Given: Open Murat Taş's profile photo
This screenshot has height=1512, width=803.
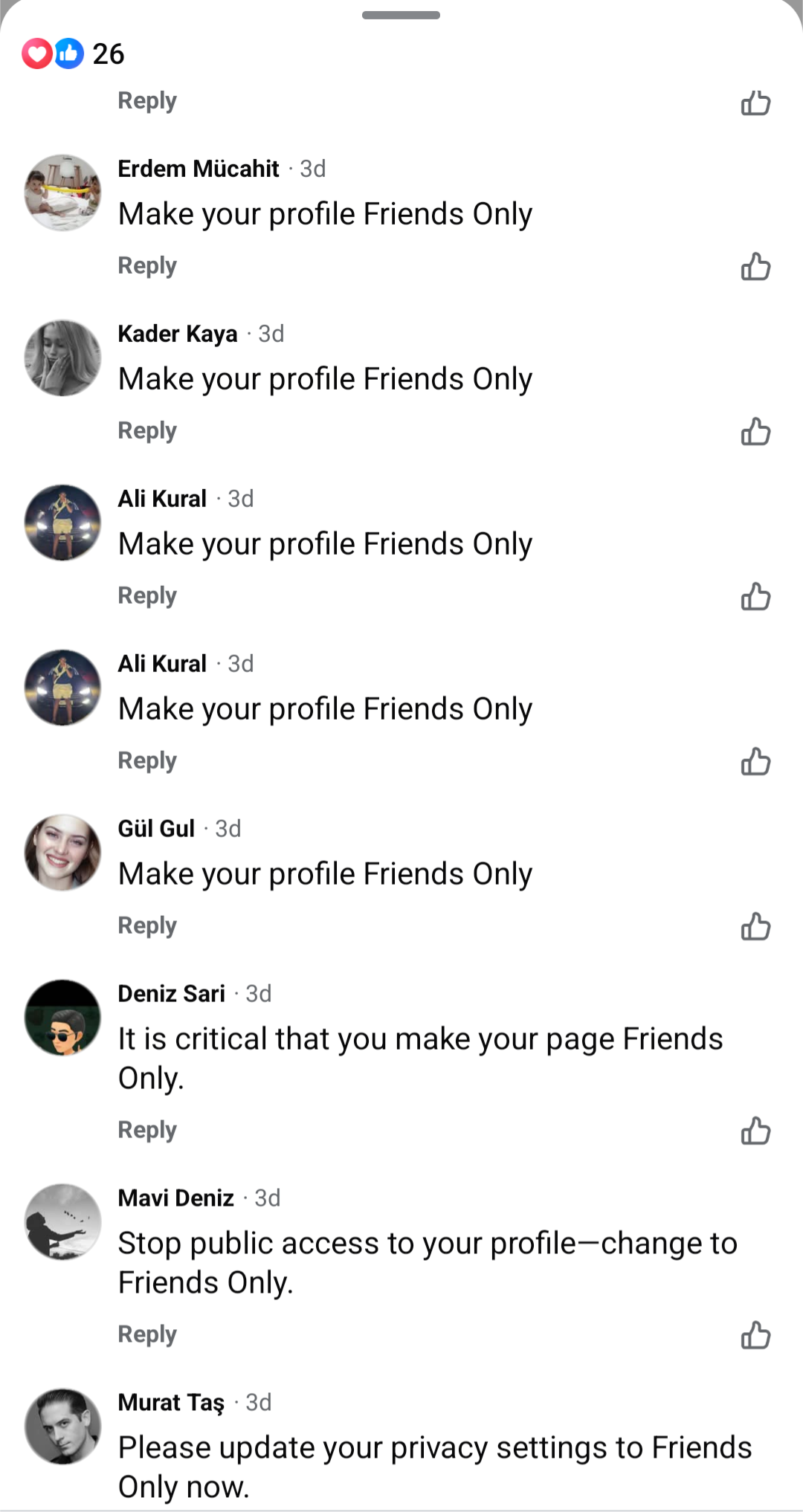Looking at the screenshot, I should click(62, 1427).
